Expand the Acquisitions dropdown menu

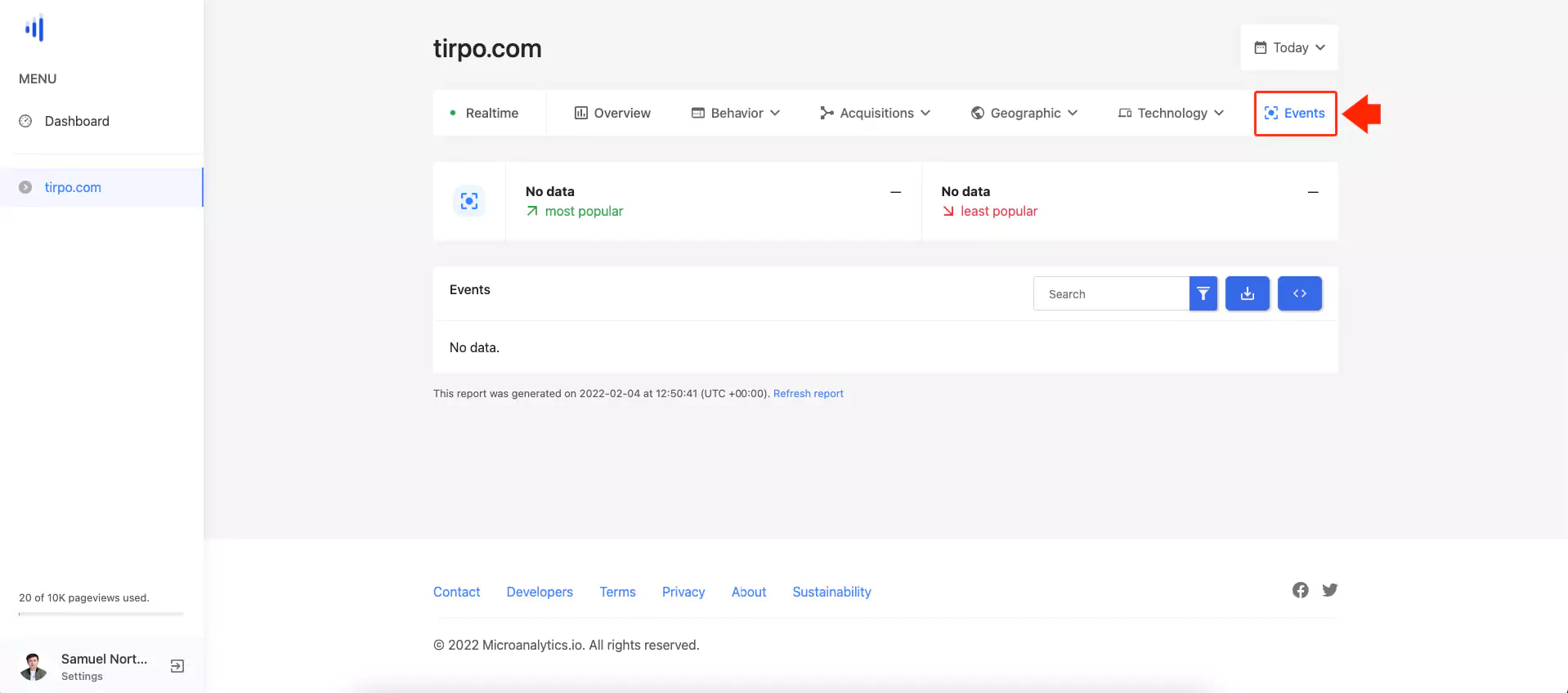coord(876,113)
